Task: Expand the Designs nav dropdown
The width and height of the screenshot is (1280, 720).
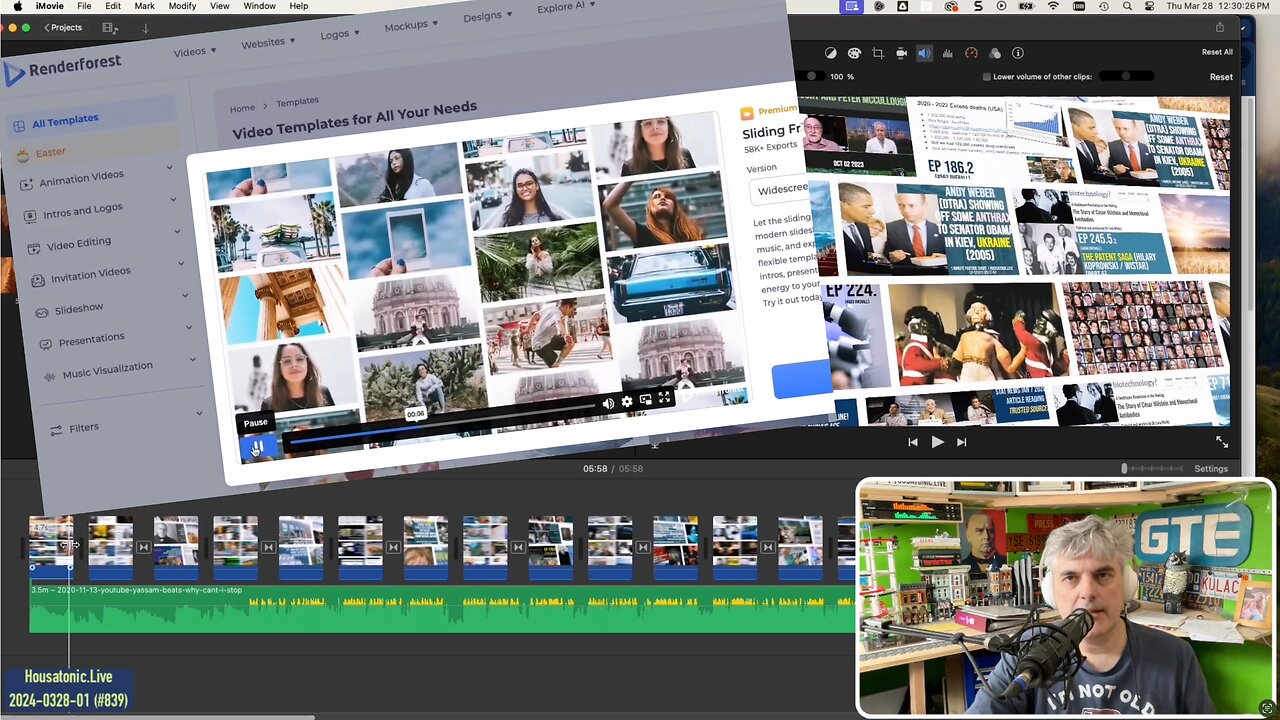Action: click(x=487, y=16)
